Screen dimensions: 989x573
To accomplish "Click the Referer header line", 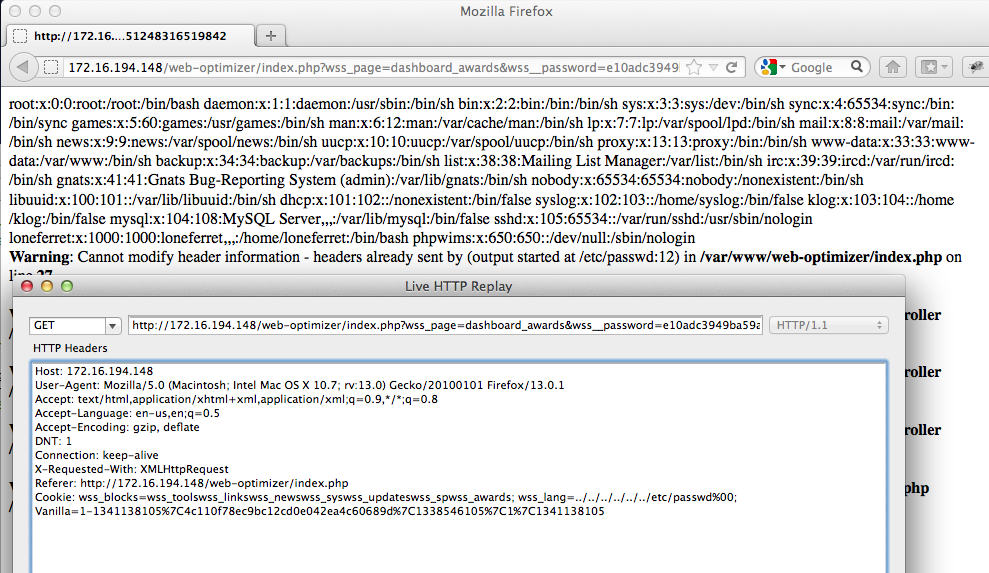I will [x=191, y=483].
